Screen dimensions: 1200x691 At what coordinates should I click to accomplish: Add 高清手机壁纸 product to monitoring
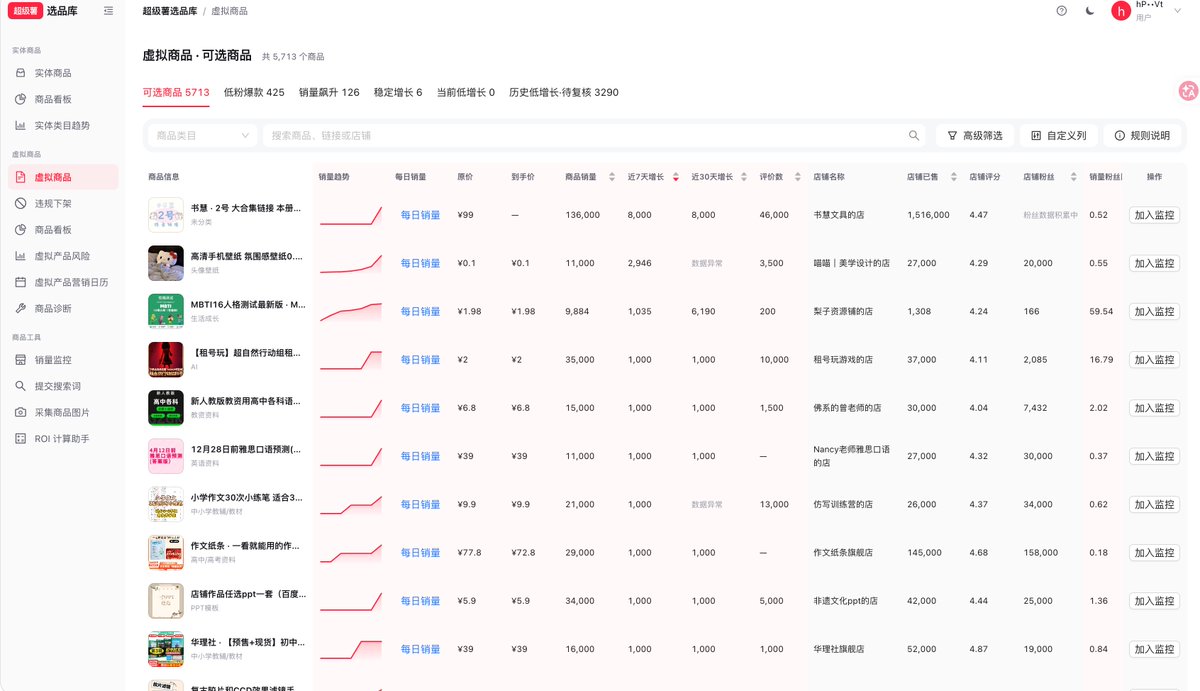pos(1154,263)
